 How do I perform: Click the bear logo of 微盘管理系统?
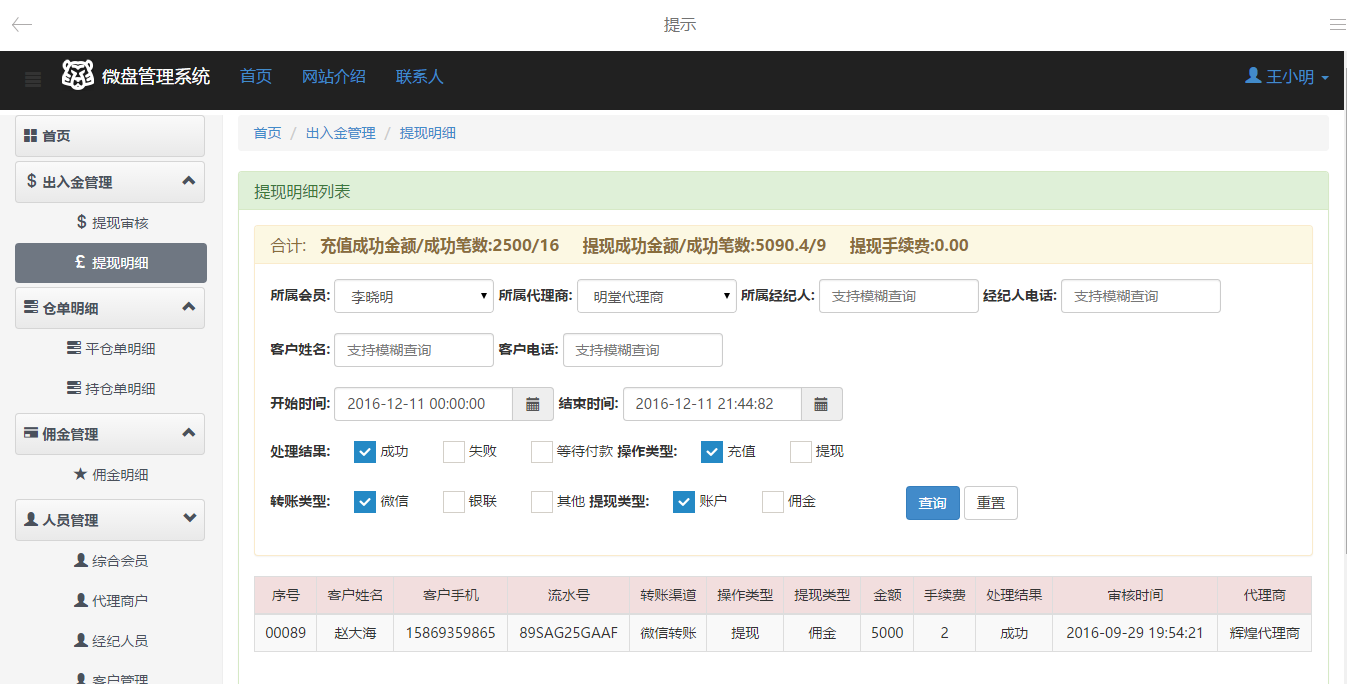click(x=76, y=76)
